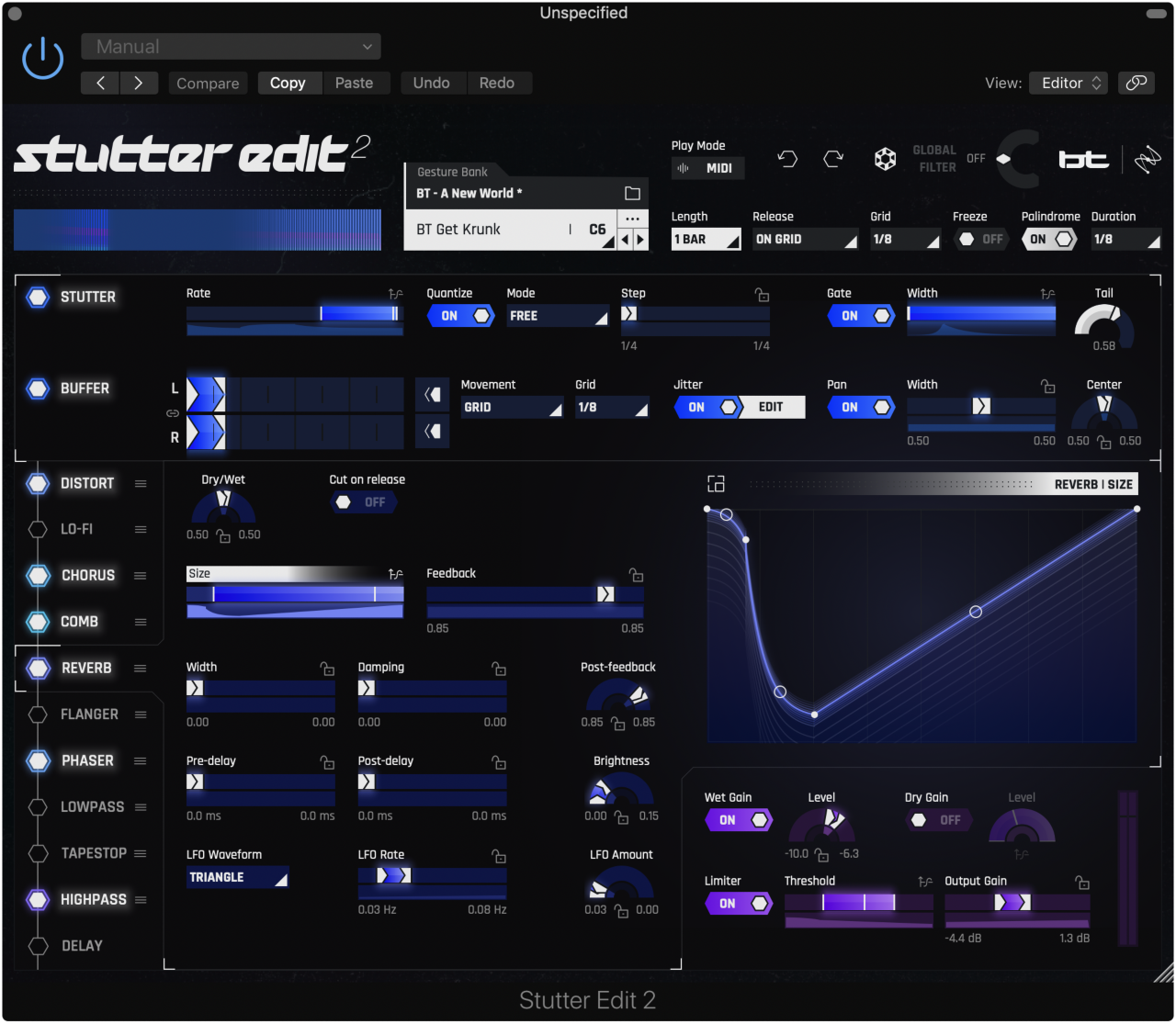The width and height of the screenshot is (1176, 1024).
Task: Open the hexagonal settings icon near Global Filter
Action: (x=885, y=158)
